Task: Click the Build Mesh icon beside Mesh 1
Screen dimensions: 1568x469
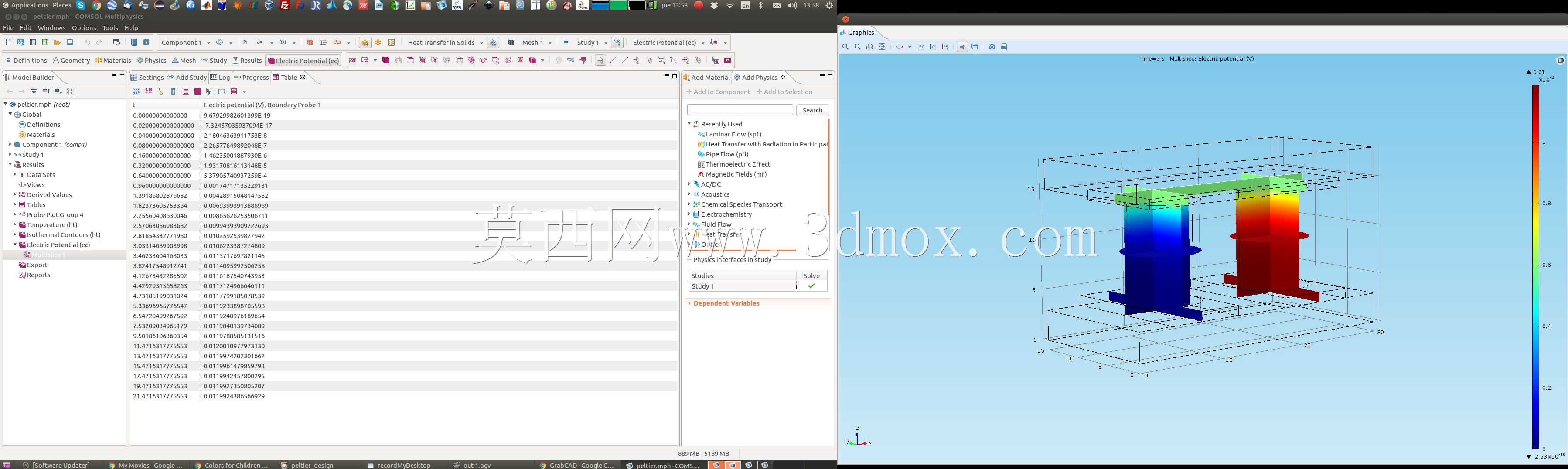Action: (x=511, y=43)
